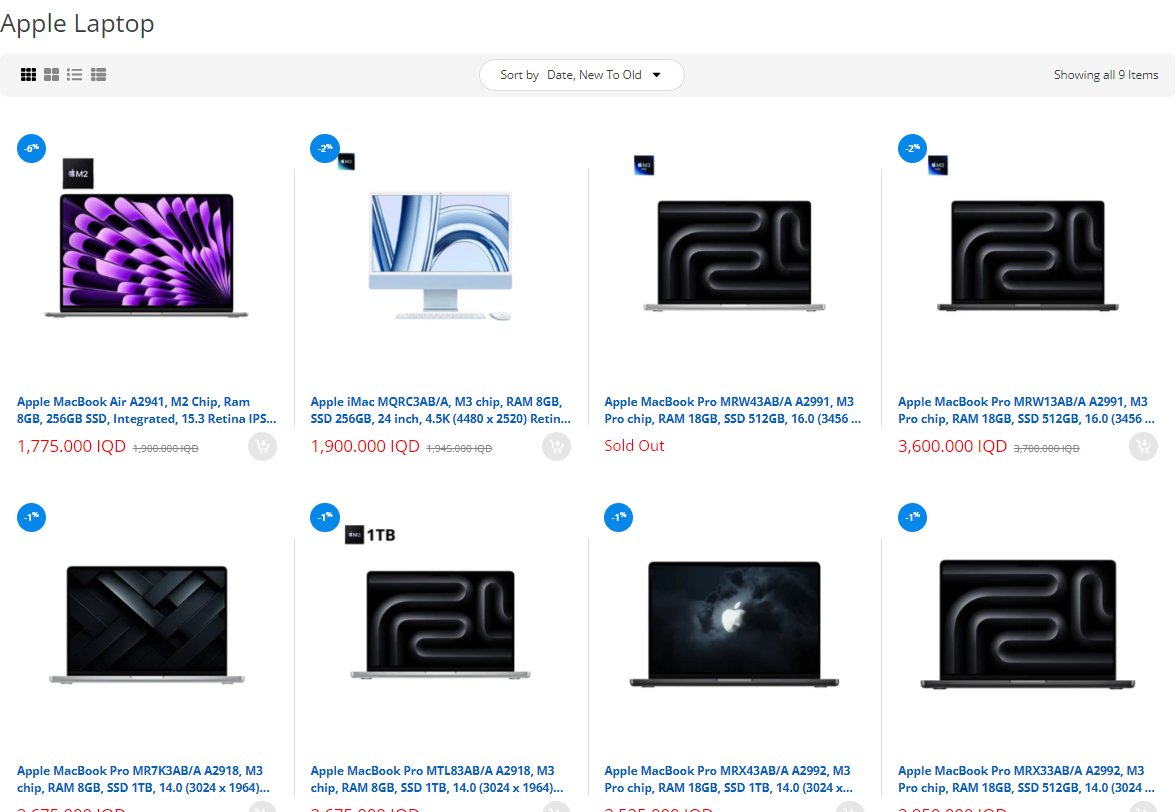Click the Sort by dropdown arrow
This screenshot has height=812, width=1176.
click(x=657, y=75)
